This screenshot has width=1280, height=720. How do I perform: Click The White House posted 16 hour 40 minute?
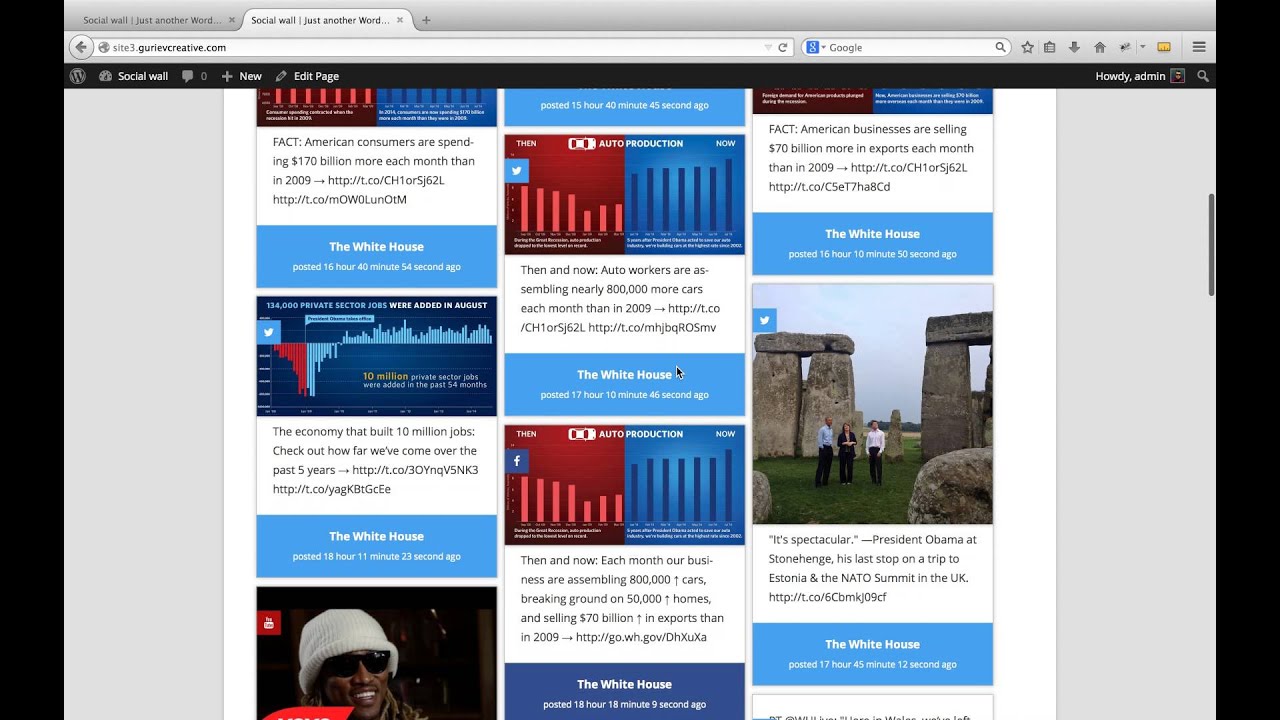[x=376, y=256]
